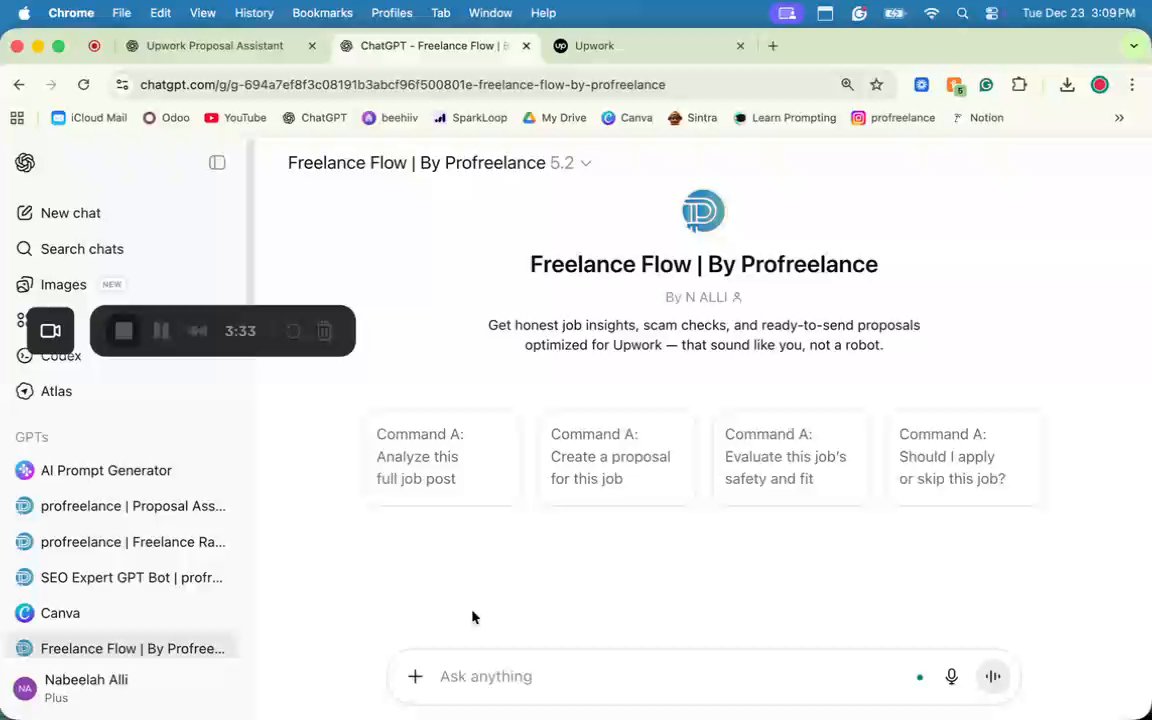Show more bookmarks with double chevron

click(1119, 118)
